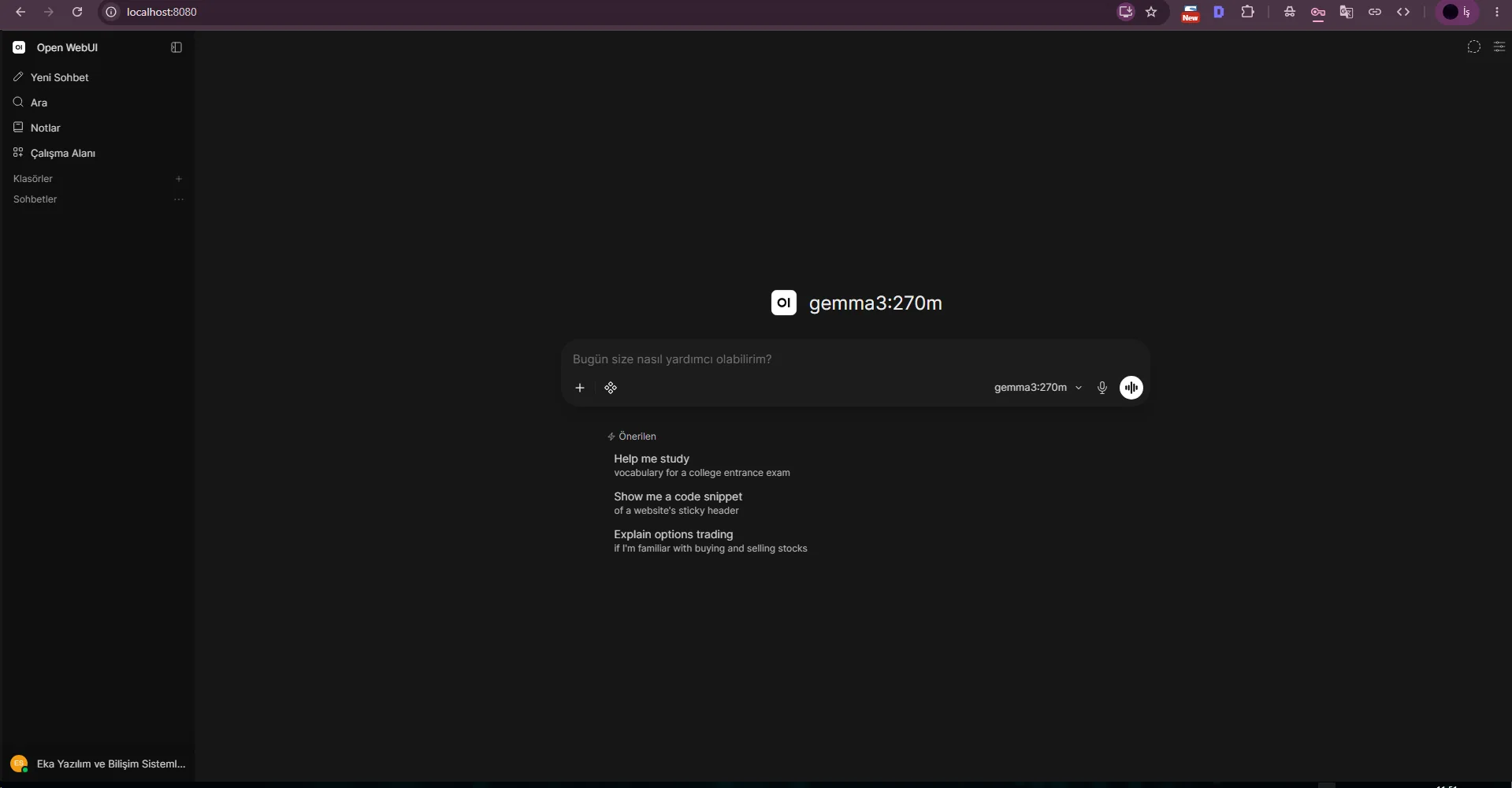Choose the Help me study suggestion
Viewport: 1512px width, 788px height.
coord(702,465)
